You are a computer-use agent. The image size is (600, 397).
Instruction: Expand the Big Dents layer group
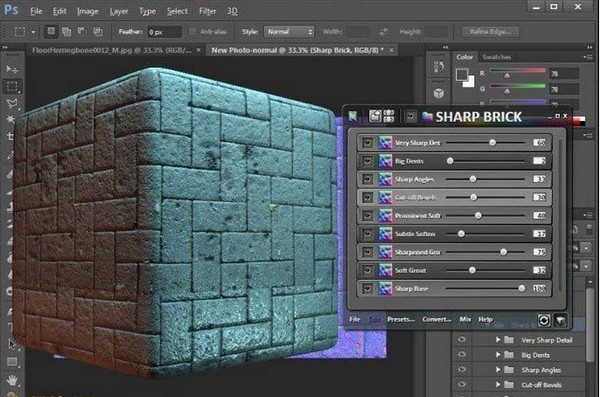point(498,355)
